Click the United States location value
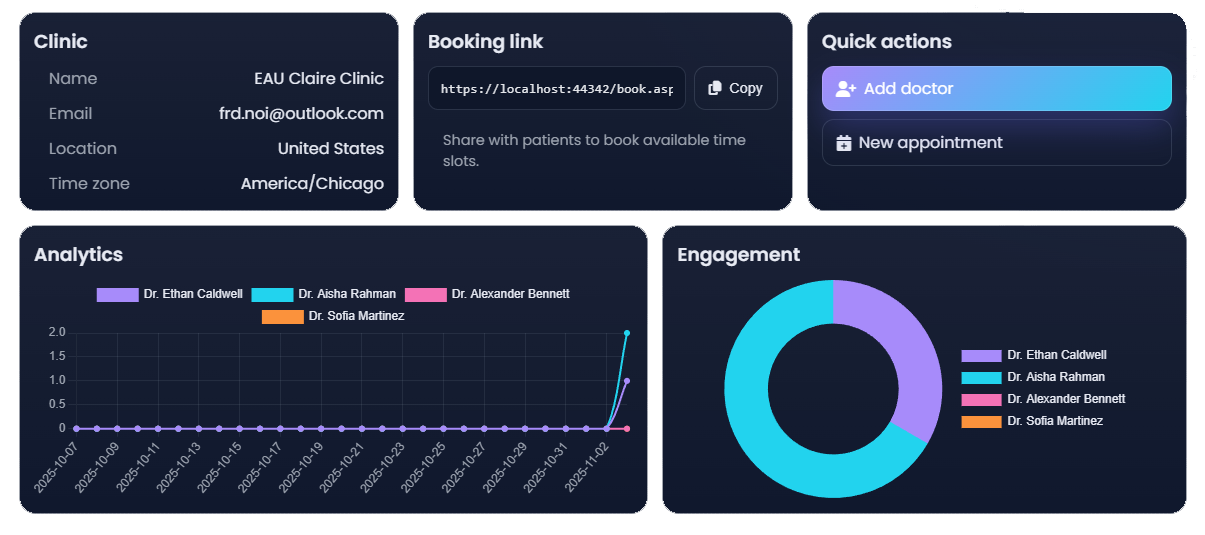 331,148
